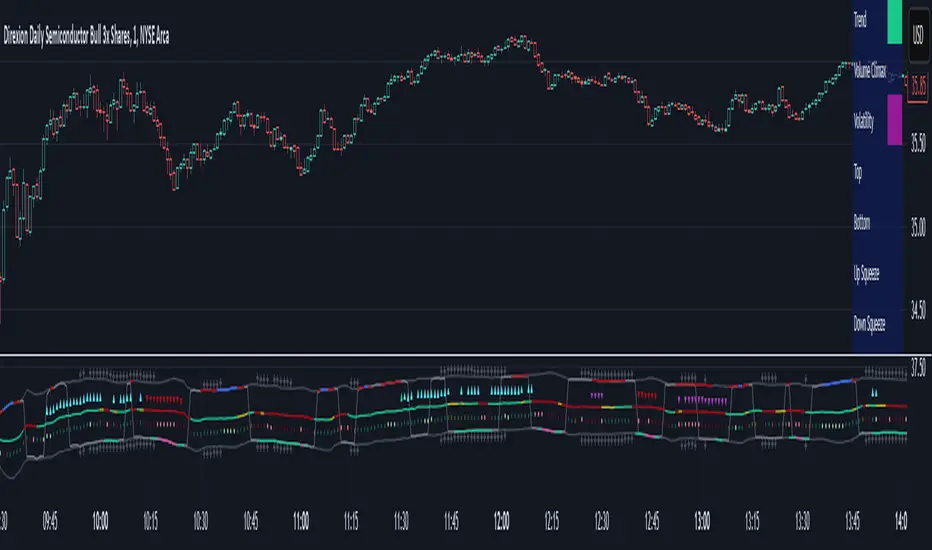
Task: Select the green Trend status cell
Action: (895, 21)
